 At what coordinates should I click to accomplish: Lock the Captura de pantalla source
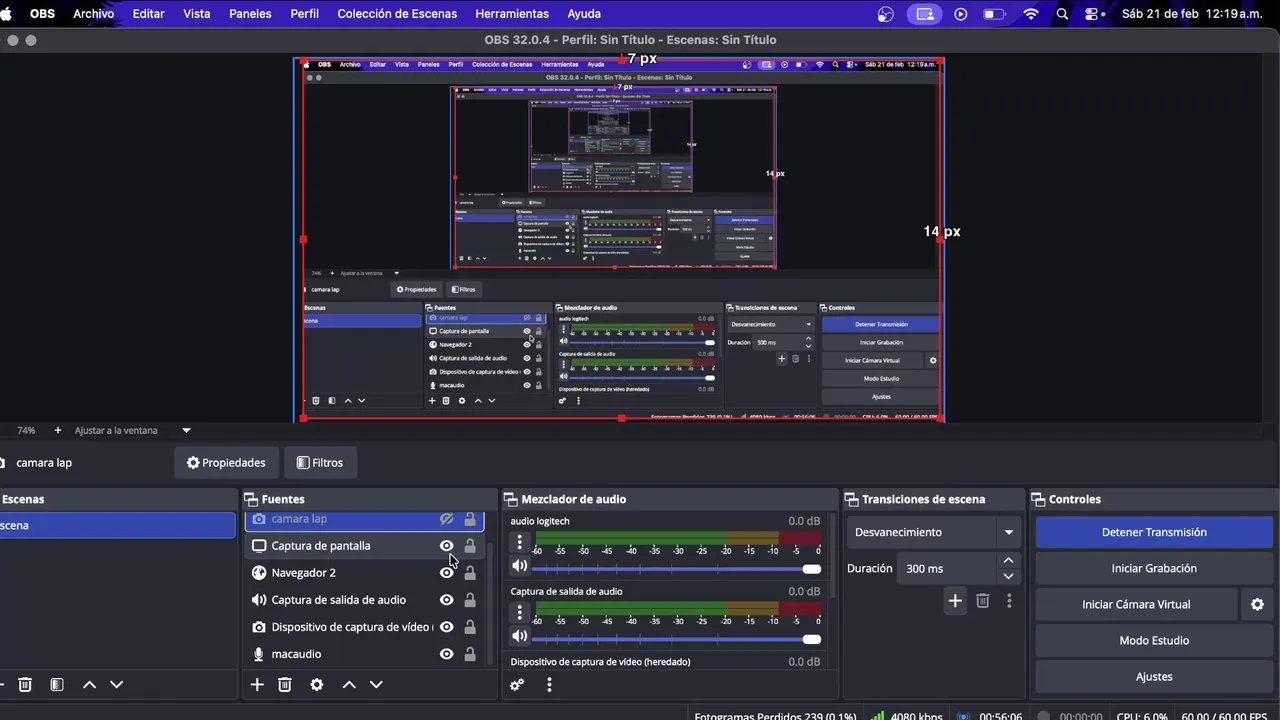(470, 546)
